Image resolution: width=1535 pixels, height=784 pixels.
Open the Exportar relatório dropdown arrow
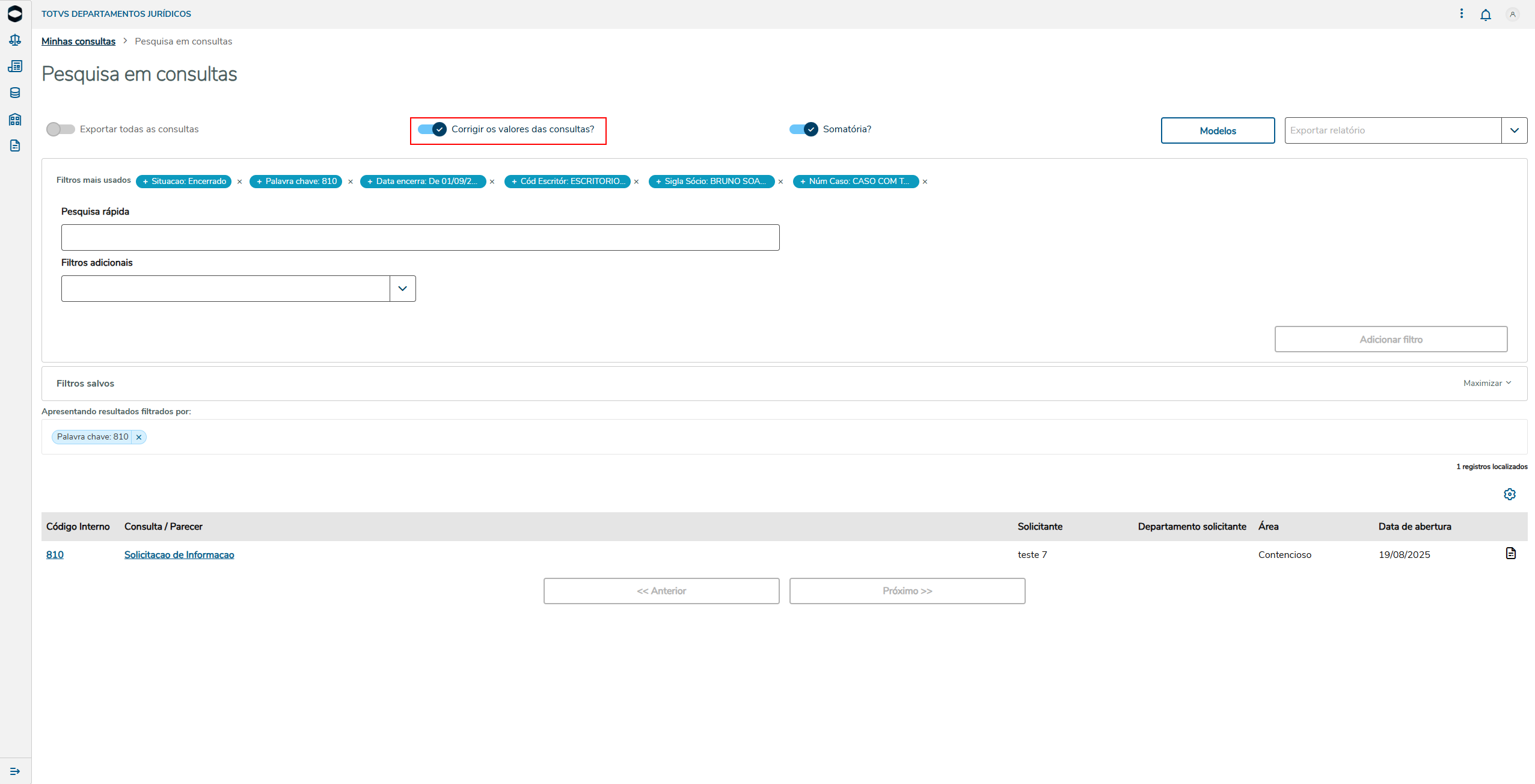(1514, 130)
